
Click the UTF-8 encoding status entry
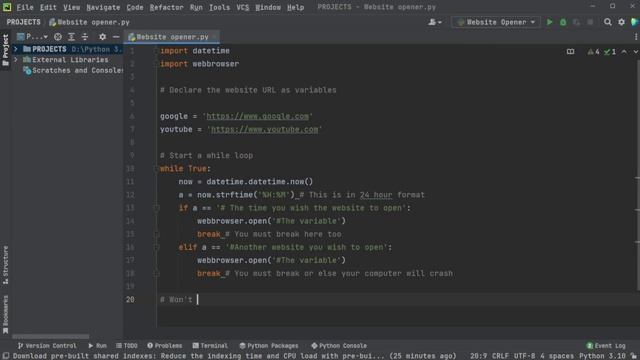524,356
